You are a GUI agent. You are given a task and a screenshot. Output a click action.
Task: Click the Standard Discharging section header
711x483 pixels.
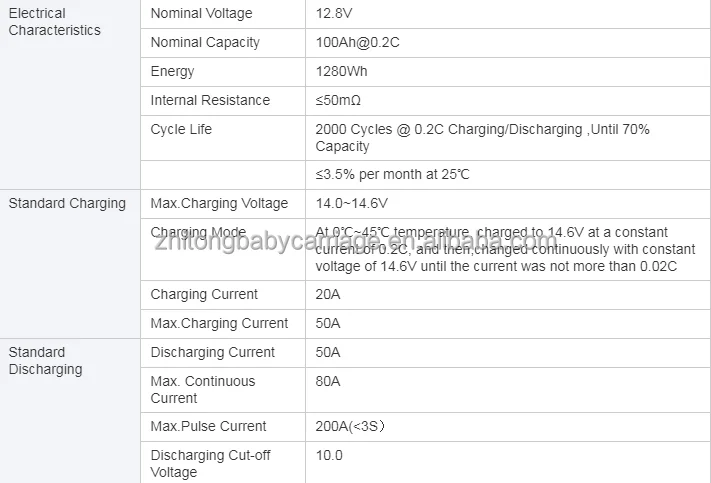point(45,361)
